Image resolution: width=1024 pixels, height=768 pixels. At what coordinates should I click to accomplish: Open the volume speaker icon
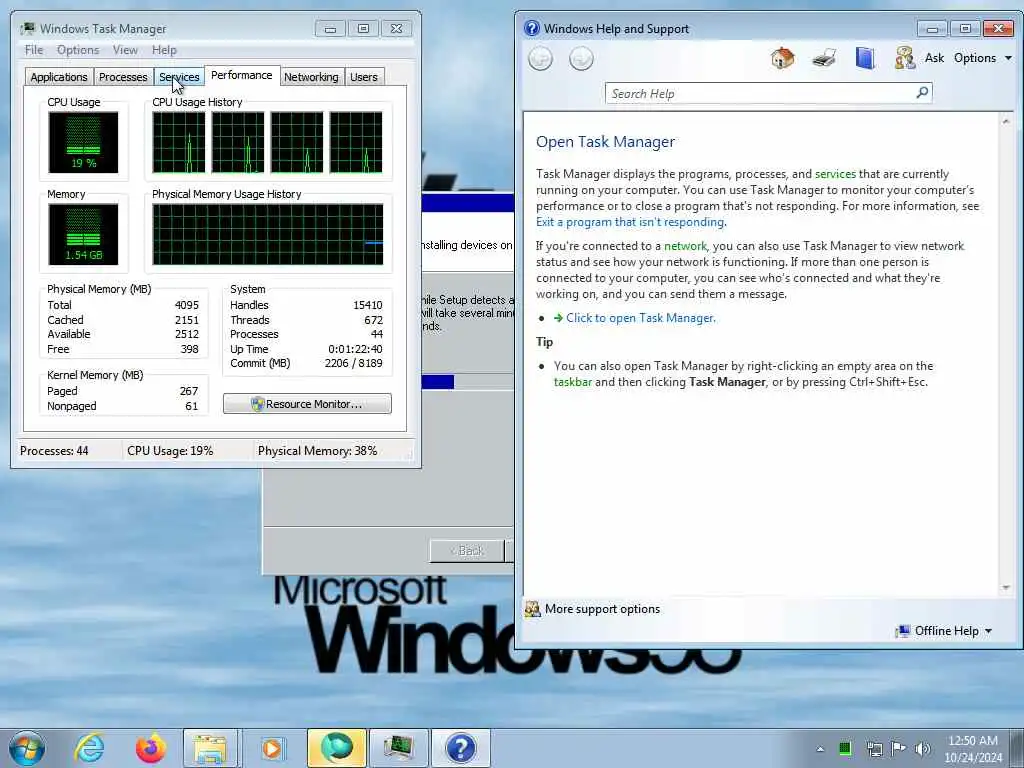[923, 748]
